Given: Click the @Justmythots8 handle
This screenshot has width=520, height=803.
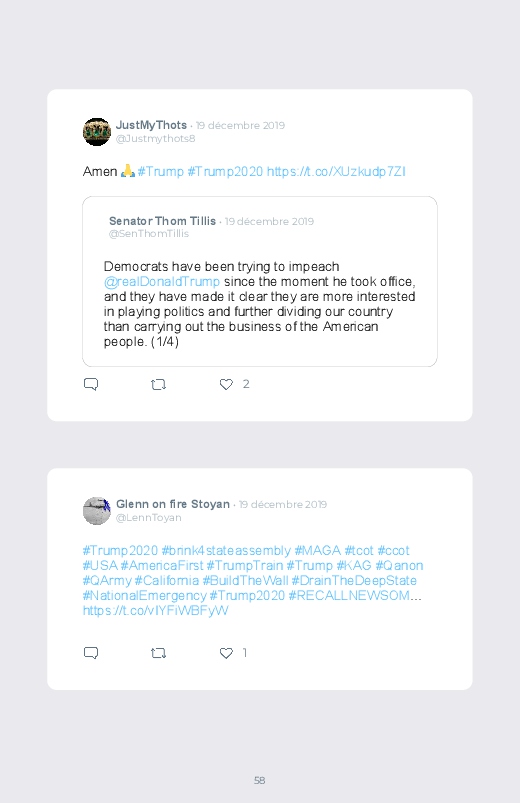Looking at the screenshot, I should 155,139.
